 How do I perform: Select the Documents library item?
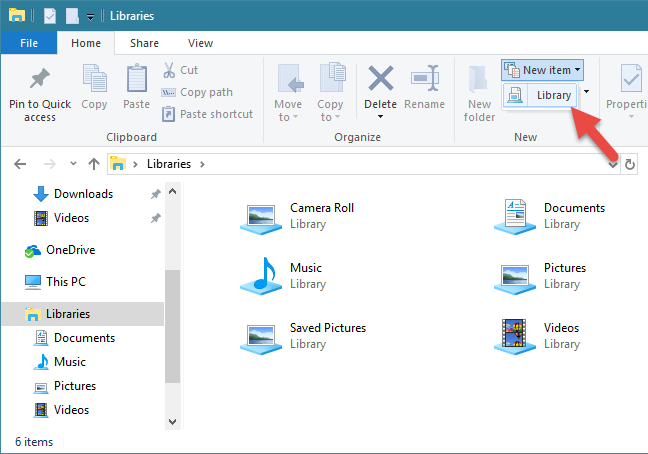[550, 216]
